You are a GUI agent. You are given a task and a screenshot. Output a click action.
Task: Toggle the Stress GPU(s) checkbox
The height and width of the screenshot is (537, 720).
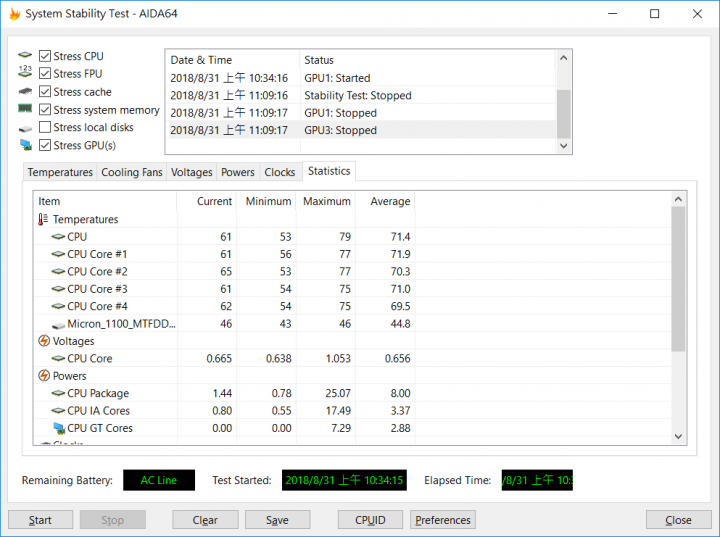pos(45,145)
